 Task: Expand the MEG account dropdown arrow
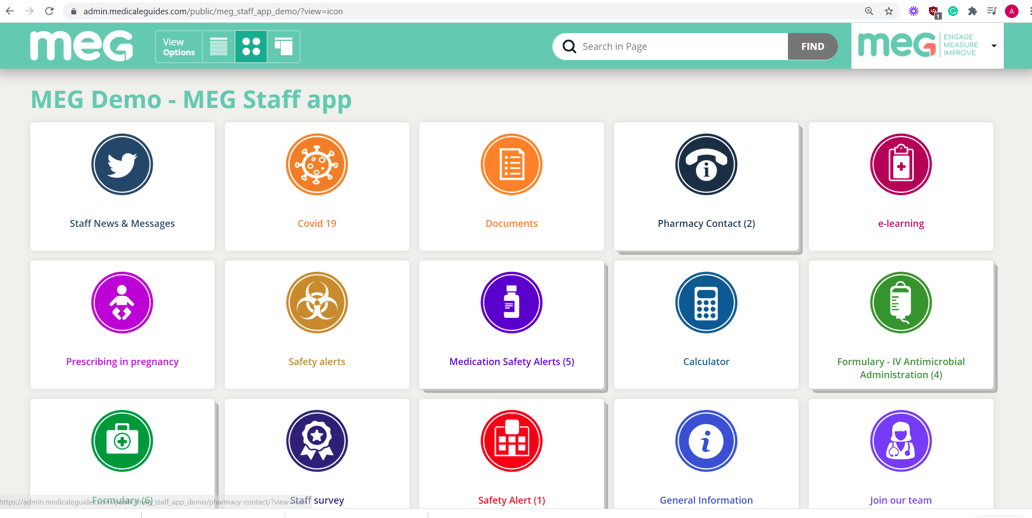(x=994, y=46)
